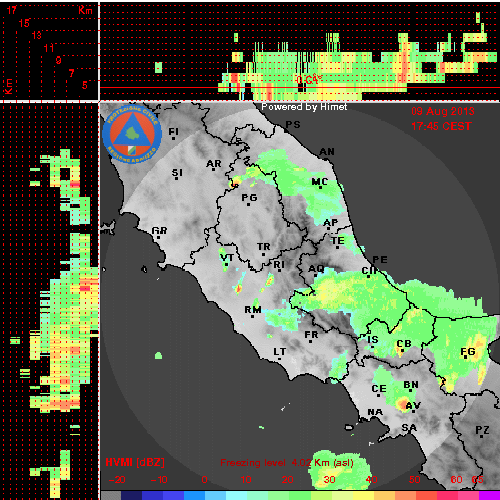Image resolution: width=500 pixels, height=500 pixels.
Task: Click the RI city label on the map
Action: (279, 265)
